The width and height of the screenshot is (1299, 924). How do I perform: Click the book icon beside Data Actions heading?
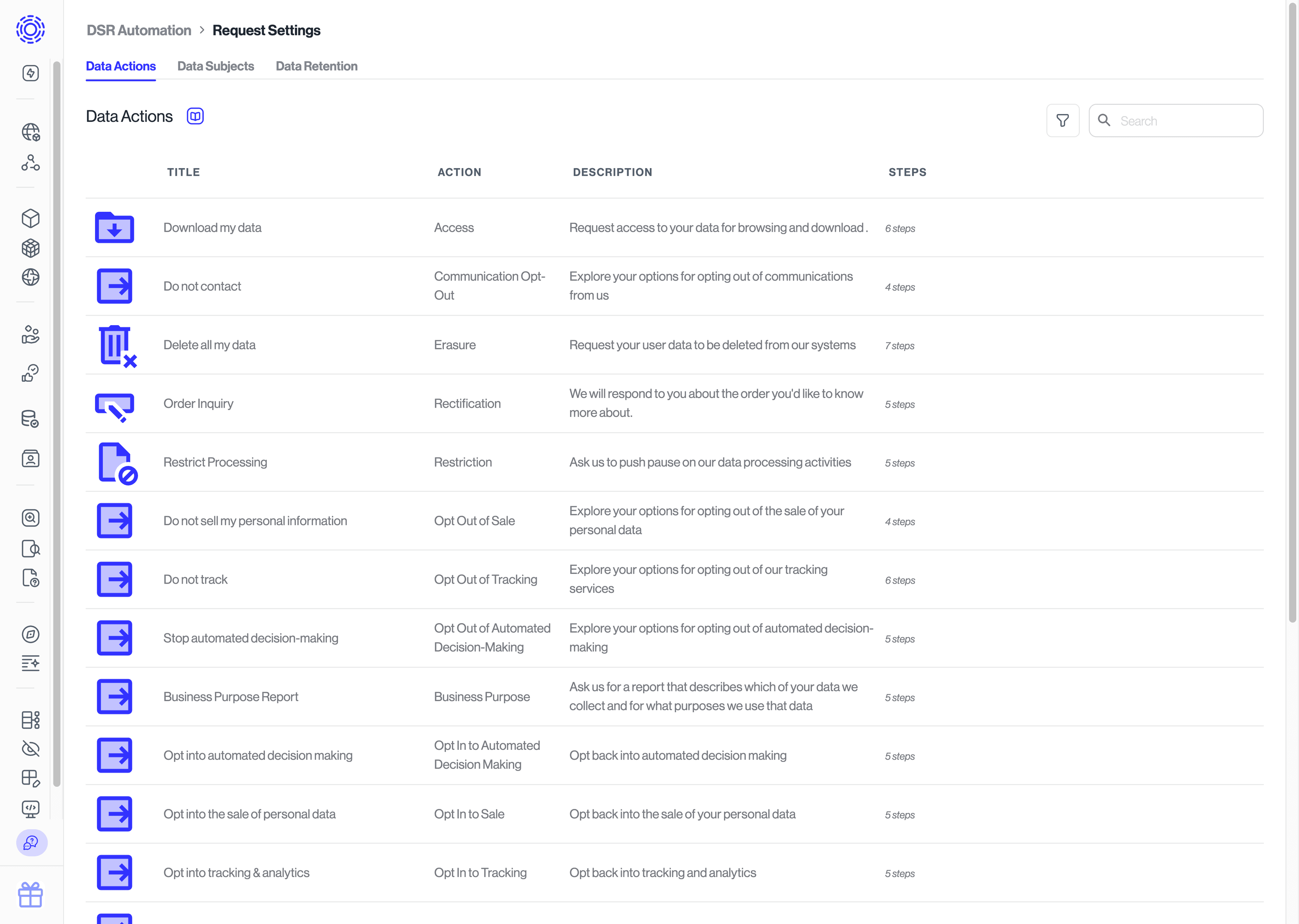click(x=195, y=115)
